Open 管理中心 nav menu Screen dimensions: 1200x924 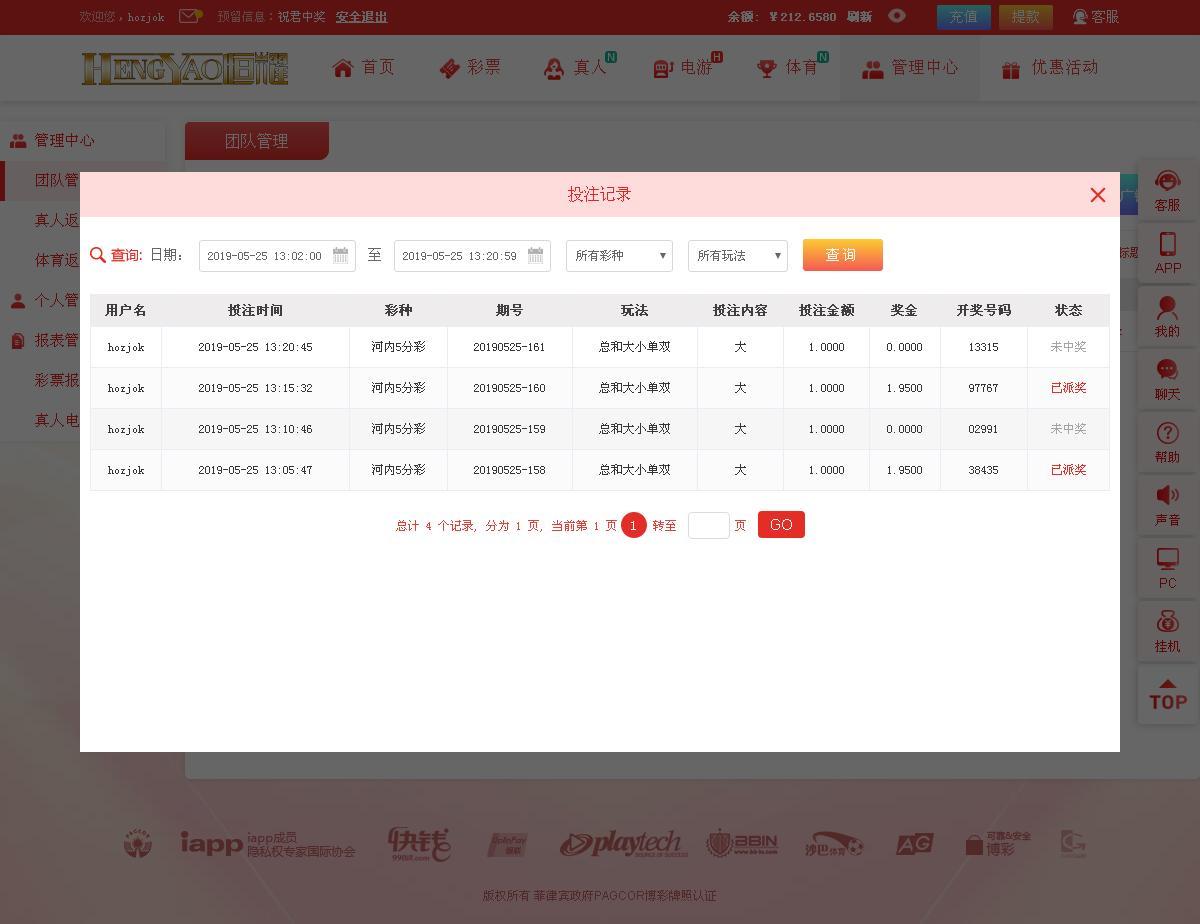coord(911,67)
